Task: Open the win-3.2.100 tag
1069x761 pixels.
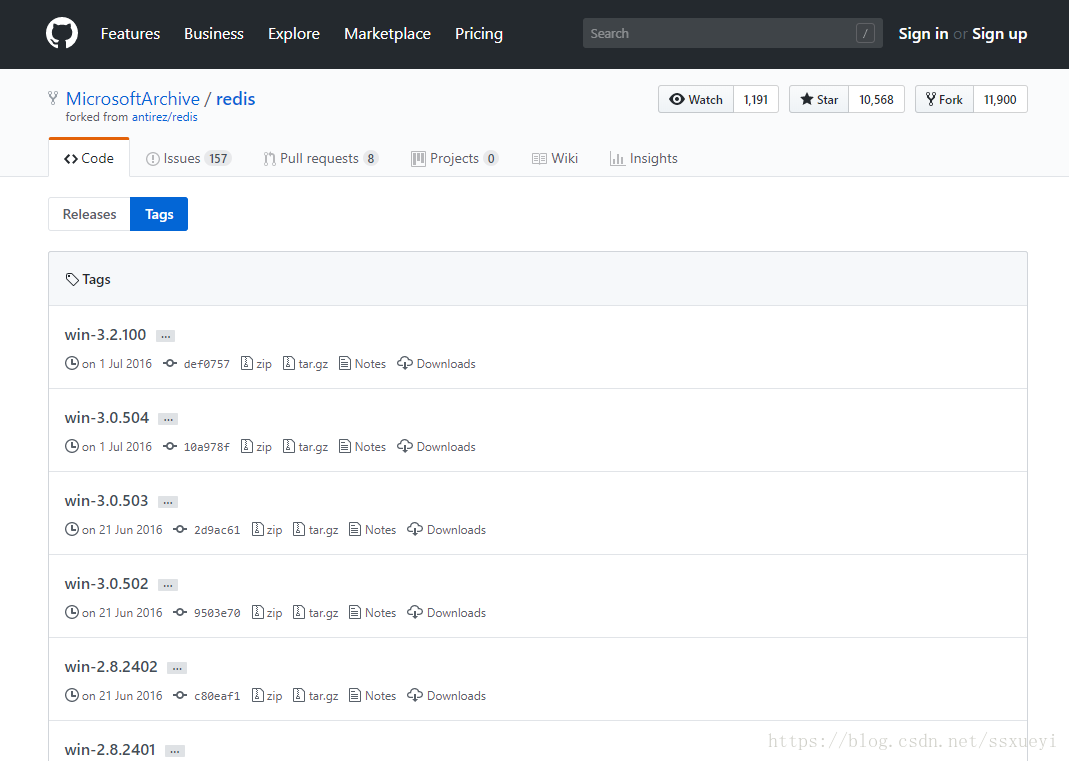Action: [105, 335]
